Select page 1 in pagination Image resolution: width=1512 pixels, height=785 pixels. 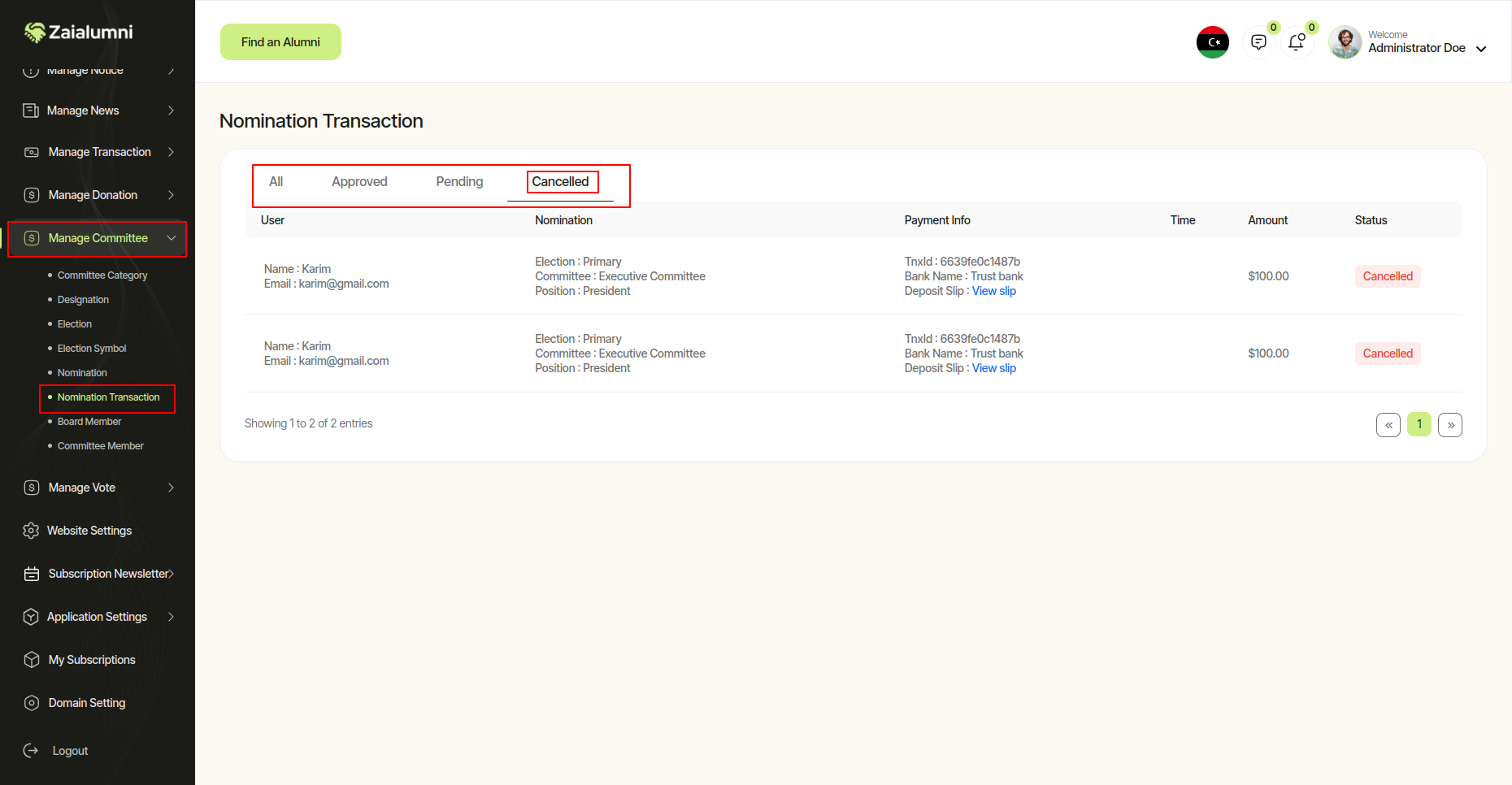[1419, 424]
